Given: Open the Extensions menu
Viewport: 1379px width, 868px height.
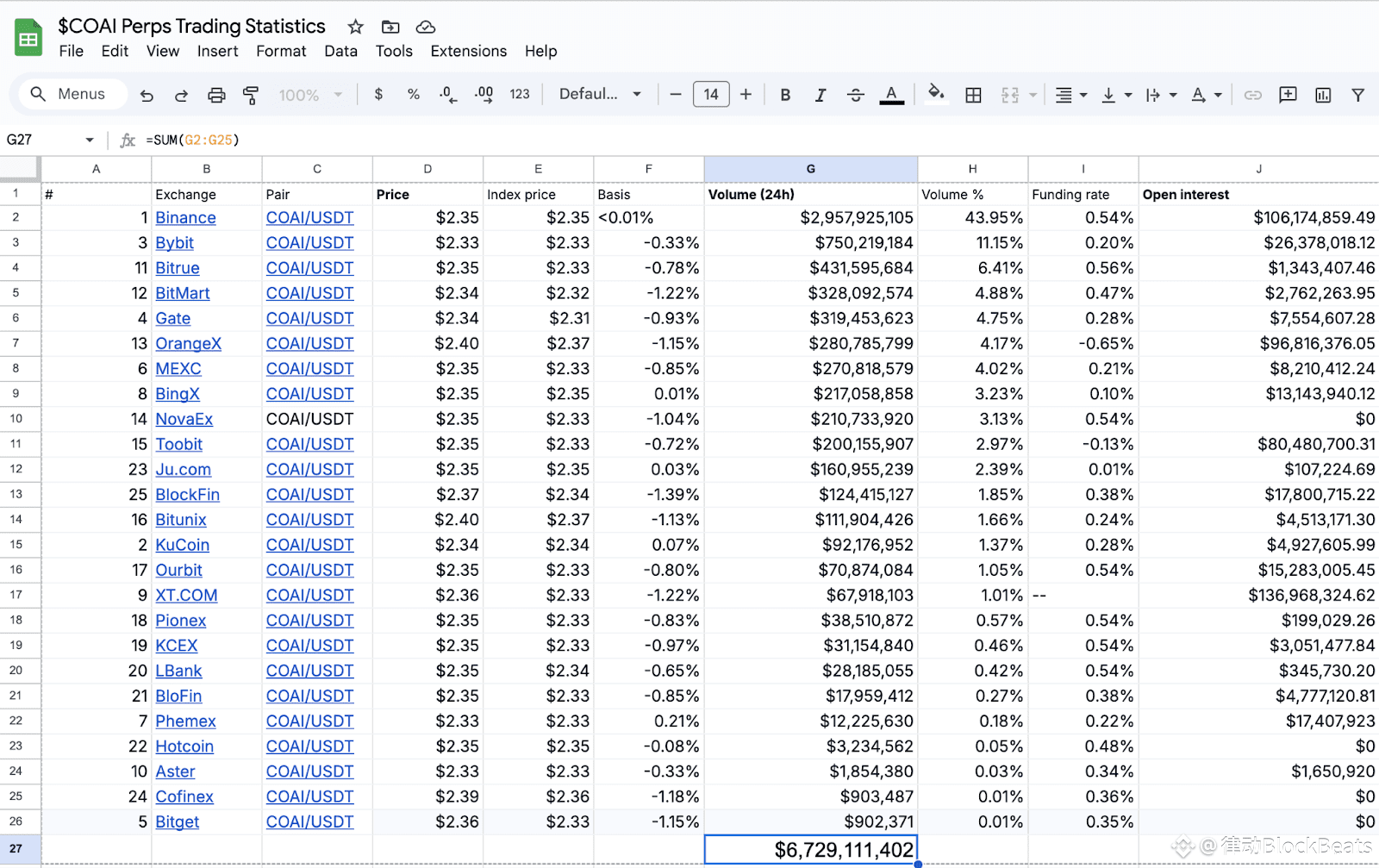Looking at the screenshot, I should (x=468, y=51).
